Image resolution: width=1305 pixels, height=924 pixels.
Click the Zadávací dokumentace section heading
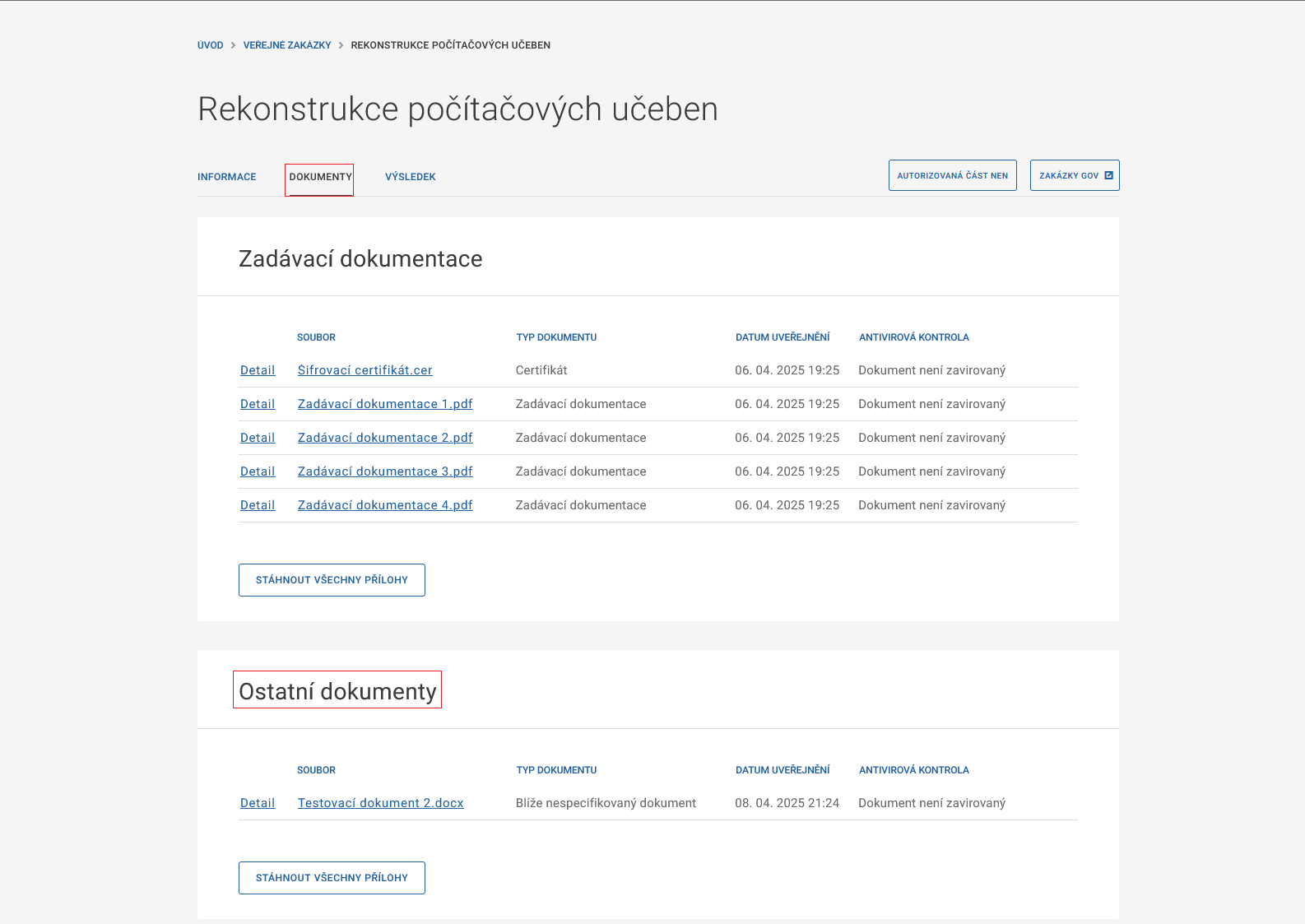(360, 259)
